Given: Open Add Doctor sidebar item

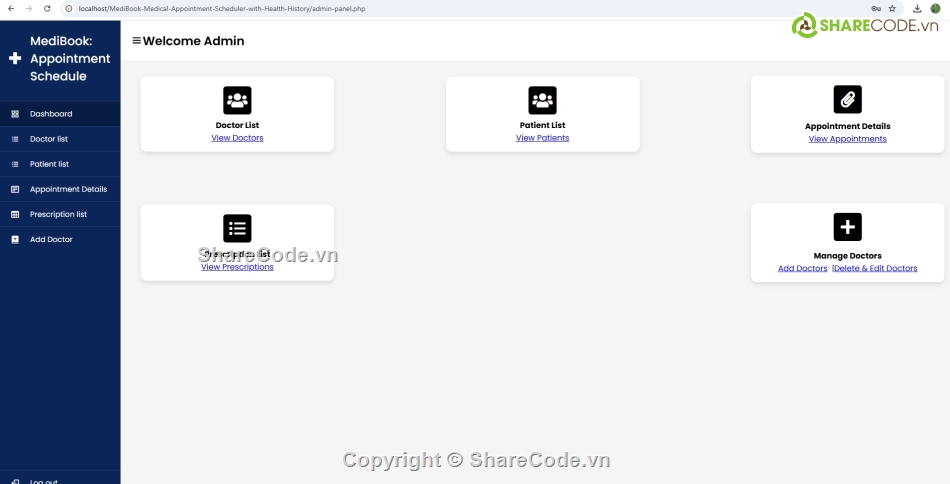Looking at the screenshot, I should (51, 239).
